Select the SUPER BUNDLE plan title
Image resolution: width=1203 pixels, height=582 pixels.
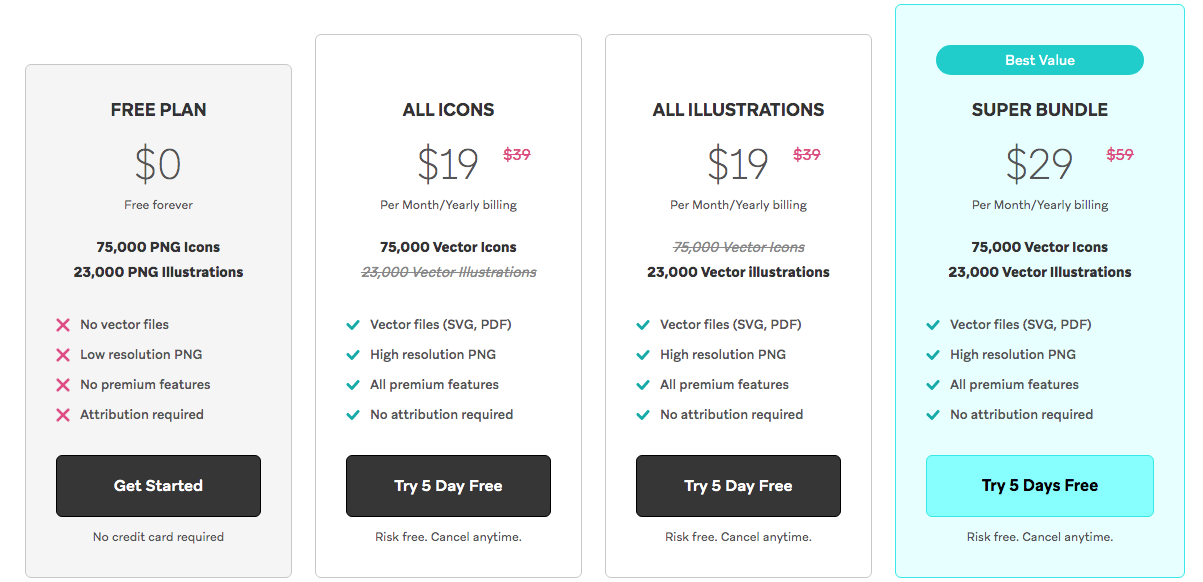(x=1039, y=110)
